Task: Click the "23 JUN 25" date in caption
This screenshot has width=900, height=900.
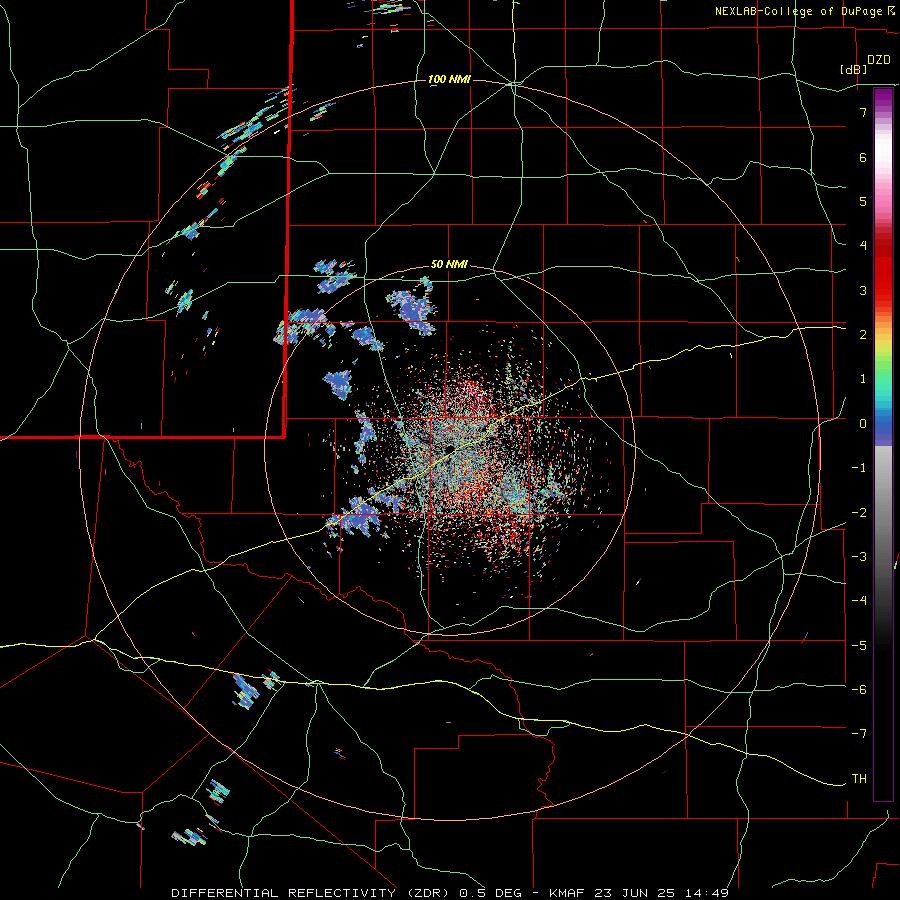Action: [637, 893]
